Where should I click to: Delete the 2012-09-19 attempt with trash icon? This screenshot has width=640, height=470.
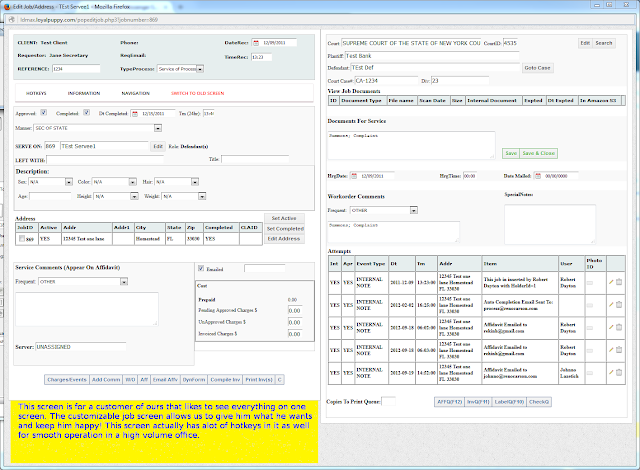[x=619, y=372]
